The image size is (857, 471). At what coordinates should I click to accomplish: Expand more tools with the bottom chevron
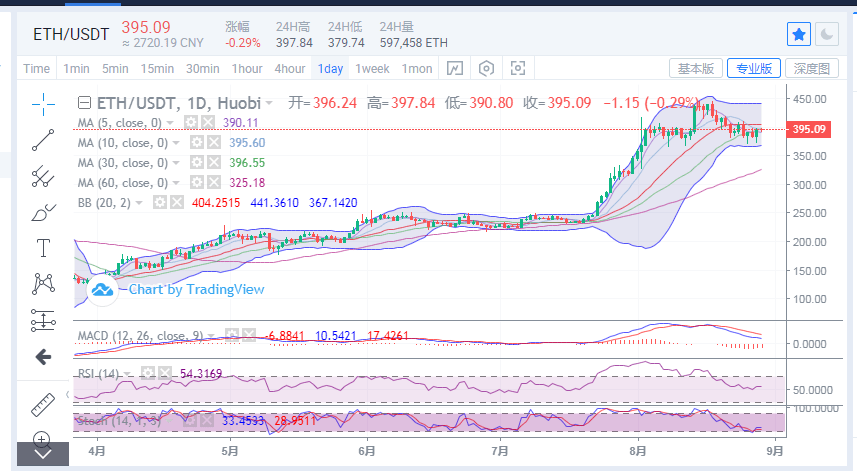[x=43, y=454]
